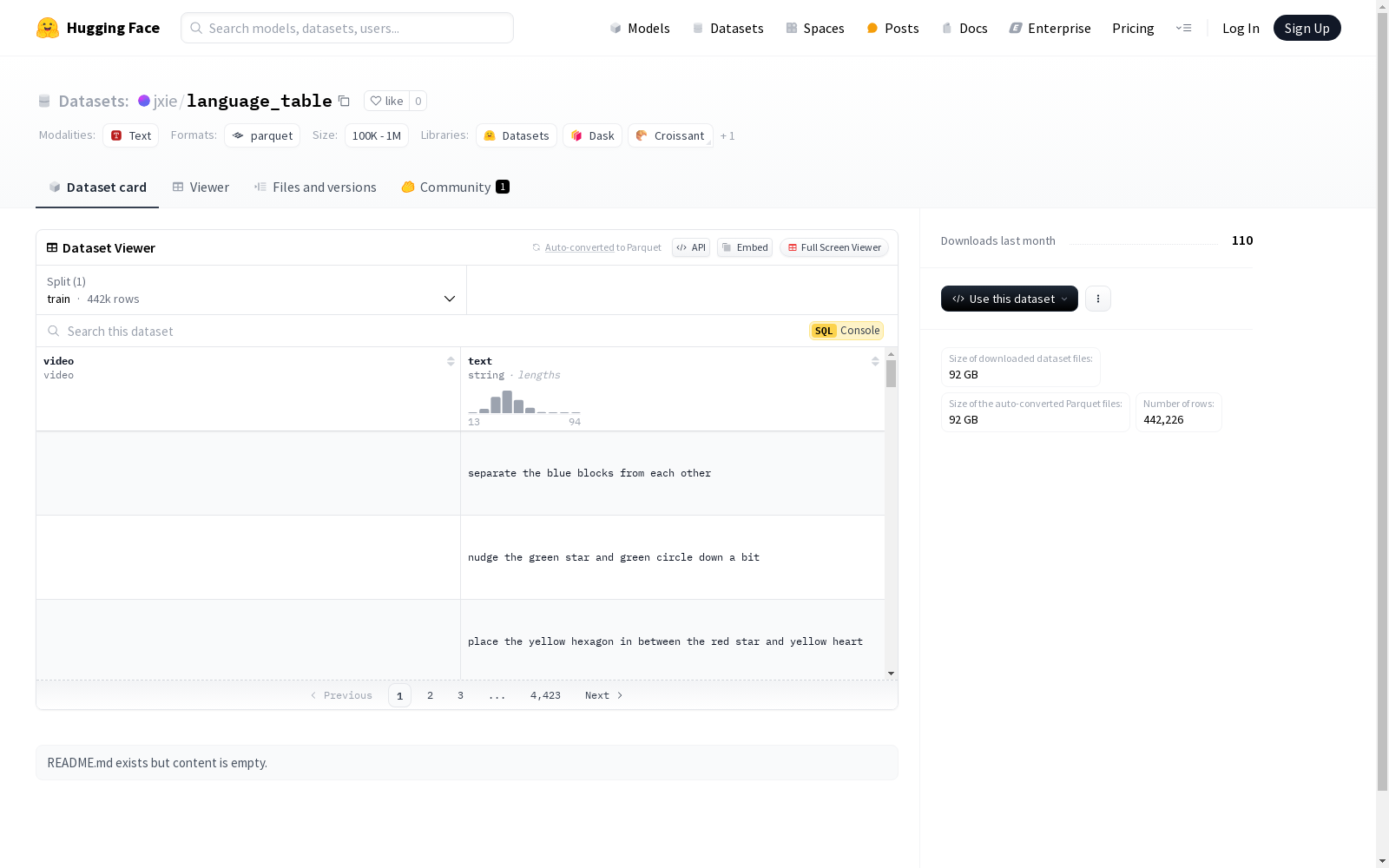Copy the dataset name to clipboard

[x=344, y=101]
